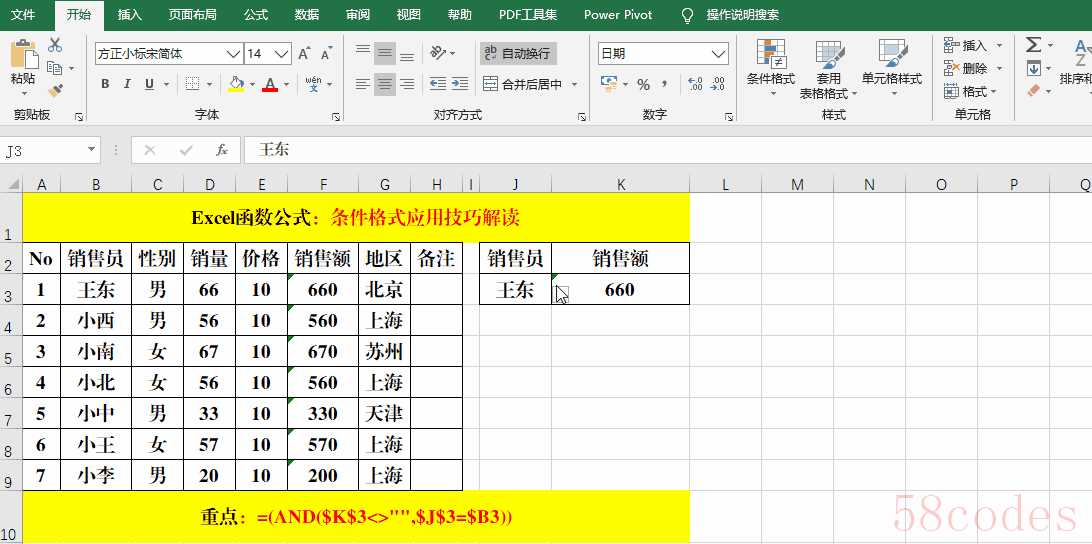Image resolution: width=1092 pixels, height=544 pixels.
Task: Click the Cut scissors icon
Action: (x=55, y=45)
